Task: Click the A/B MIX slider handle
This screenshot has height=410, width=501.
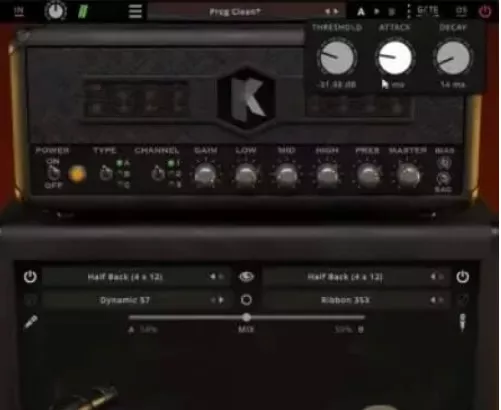Action: (x=246, y=317)
